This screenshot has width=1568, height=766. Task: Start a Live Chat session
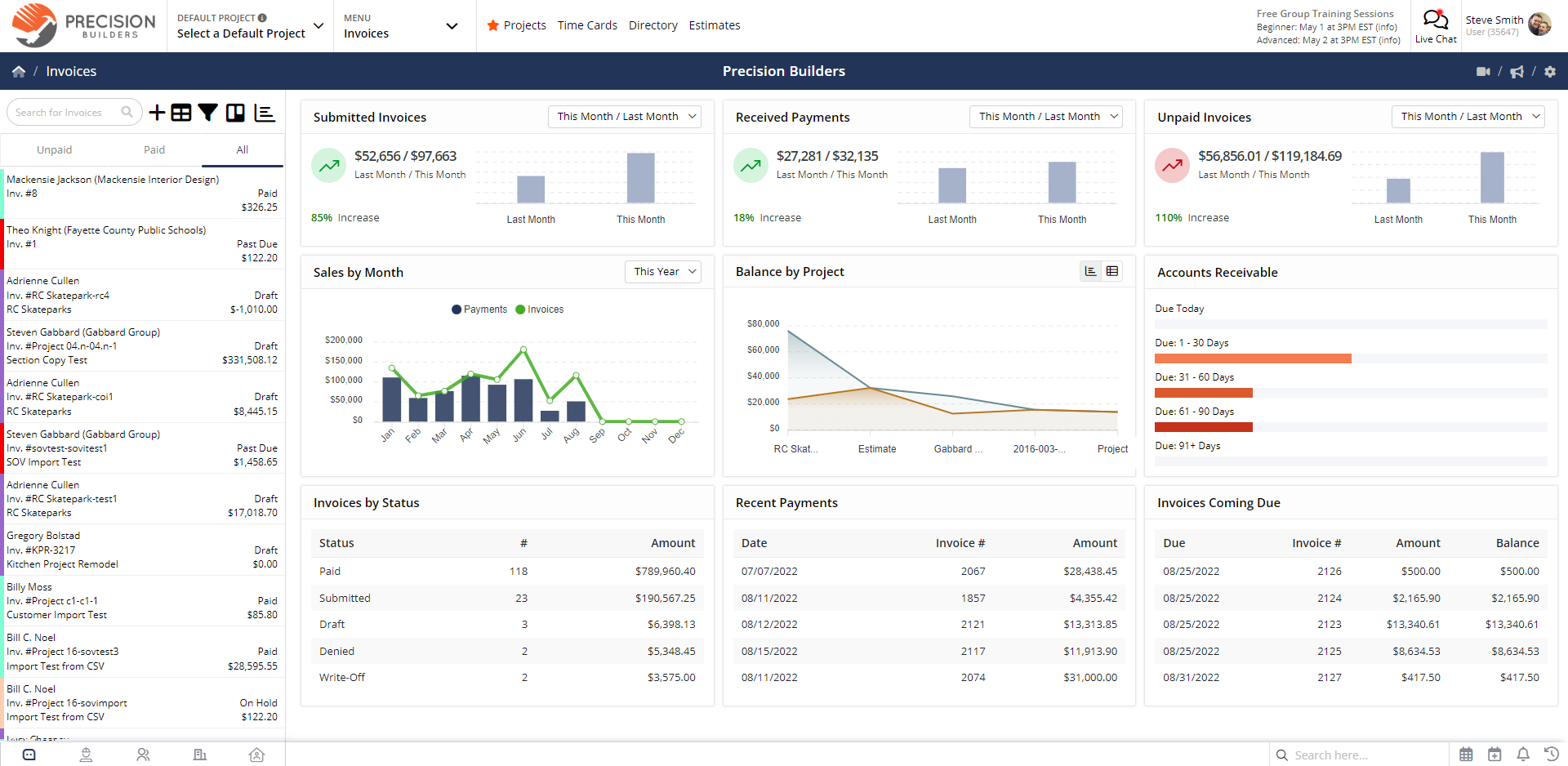click(x=1436, y=25)
